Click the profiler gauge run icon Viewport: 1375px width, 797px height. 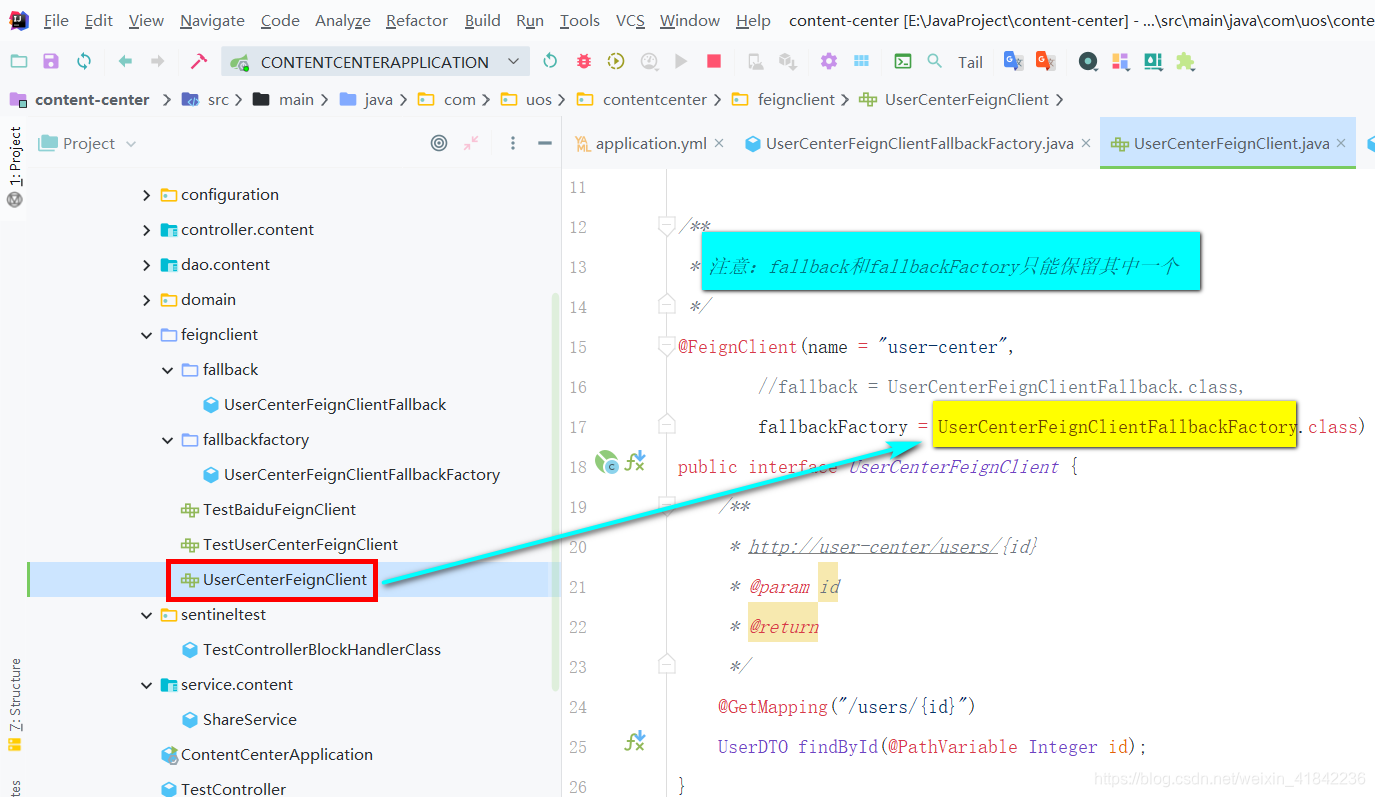(x=649, y=62)
